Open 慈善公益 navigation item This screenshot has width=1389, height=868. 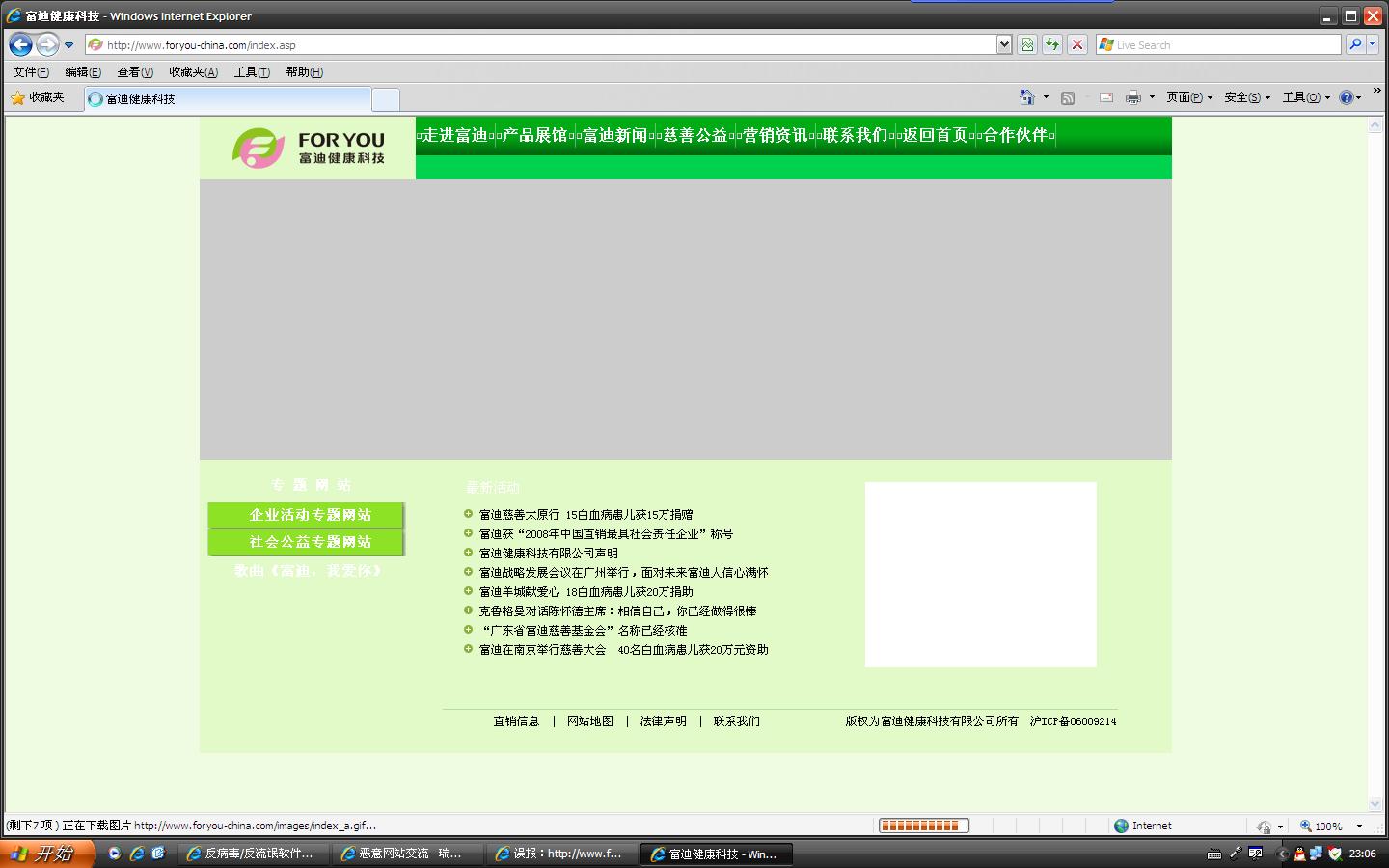tap(695, 135)
